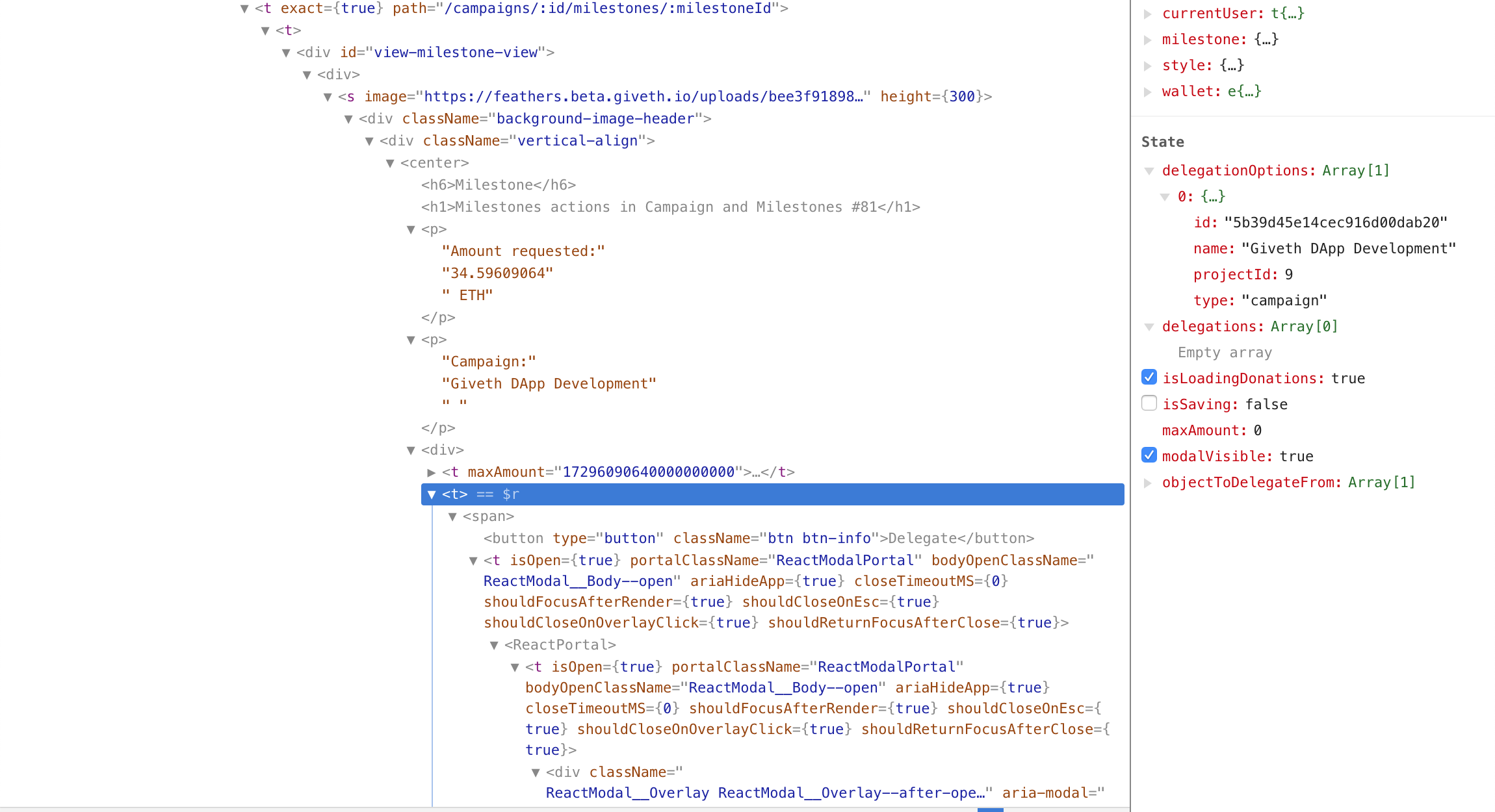This screenshot has width=1495, height=812.
Task: Select the Delegate button element row
Action: (x=759, y=539)
